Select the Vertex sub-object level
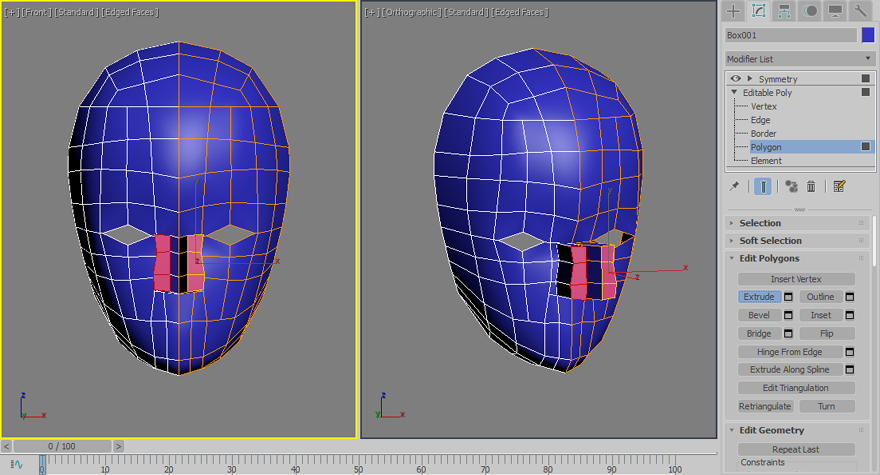The image size is (880, 475). coord(763,106)
